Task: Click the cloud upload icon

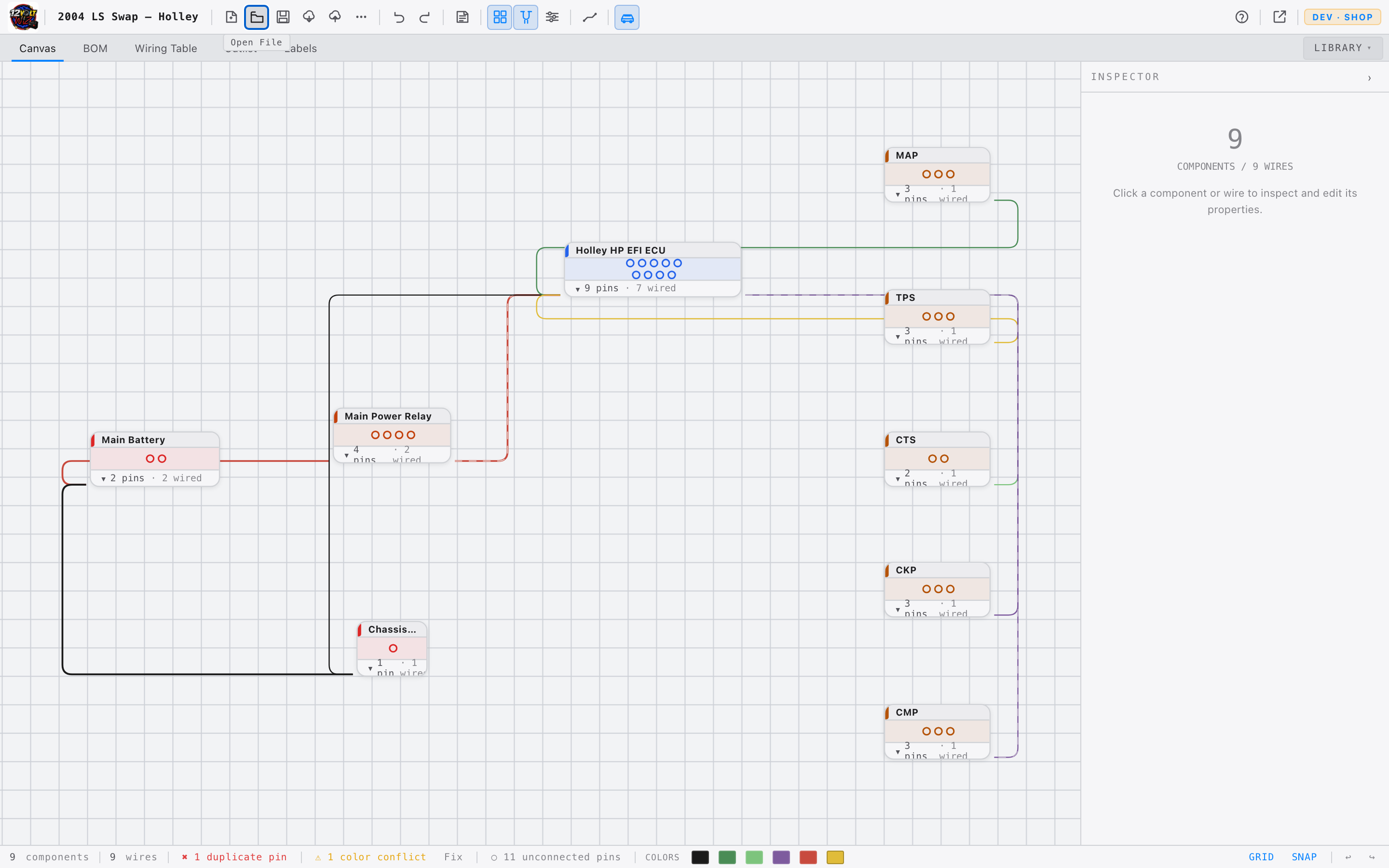Action: tap(335, 17)
